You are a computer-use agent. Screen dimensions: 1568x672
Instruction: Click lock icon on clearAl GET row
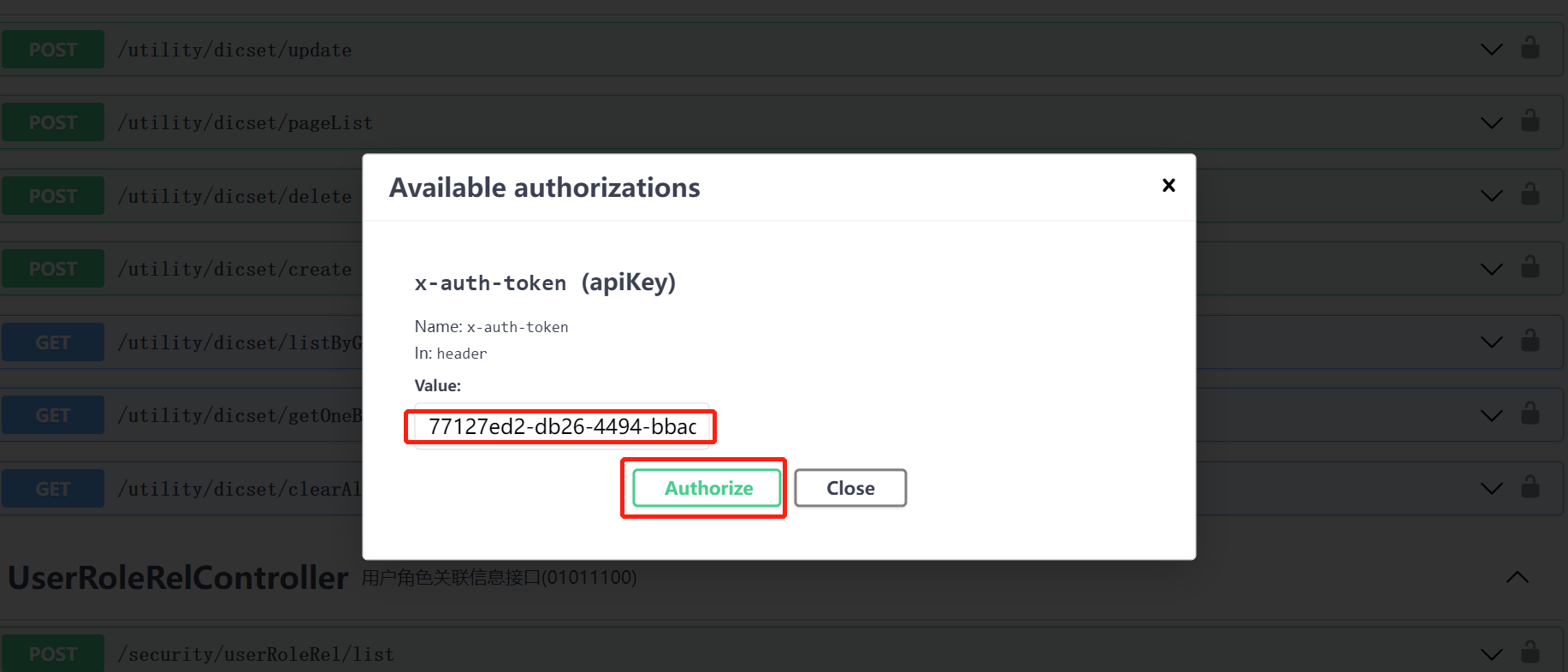tap(1530, 487)
